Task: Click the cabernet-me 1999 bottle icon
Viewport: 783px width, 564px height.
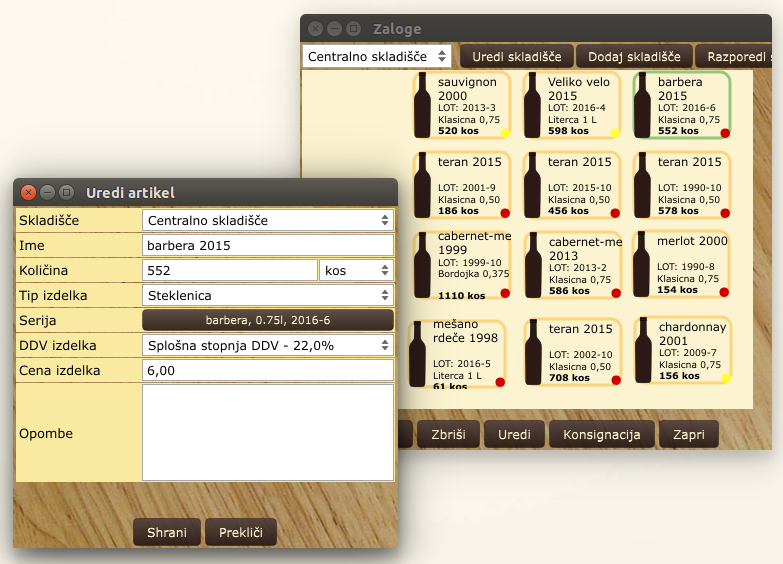Action: click(x=424, y=264)
